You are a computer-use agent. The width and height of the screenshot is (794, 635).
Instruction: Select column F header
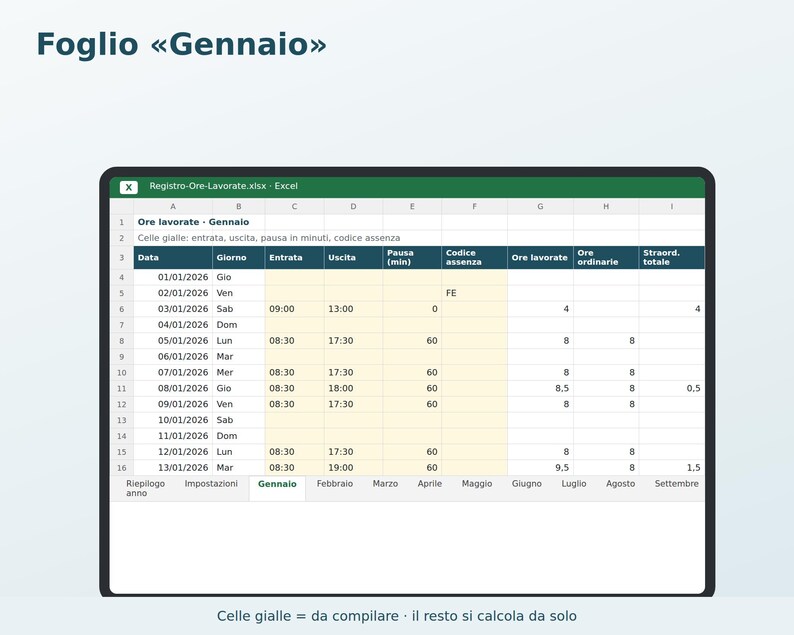(x=474, y=207)
